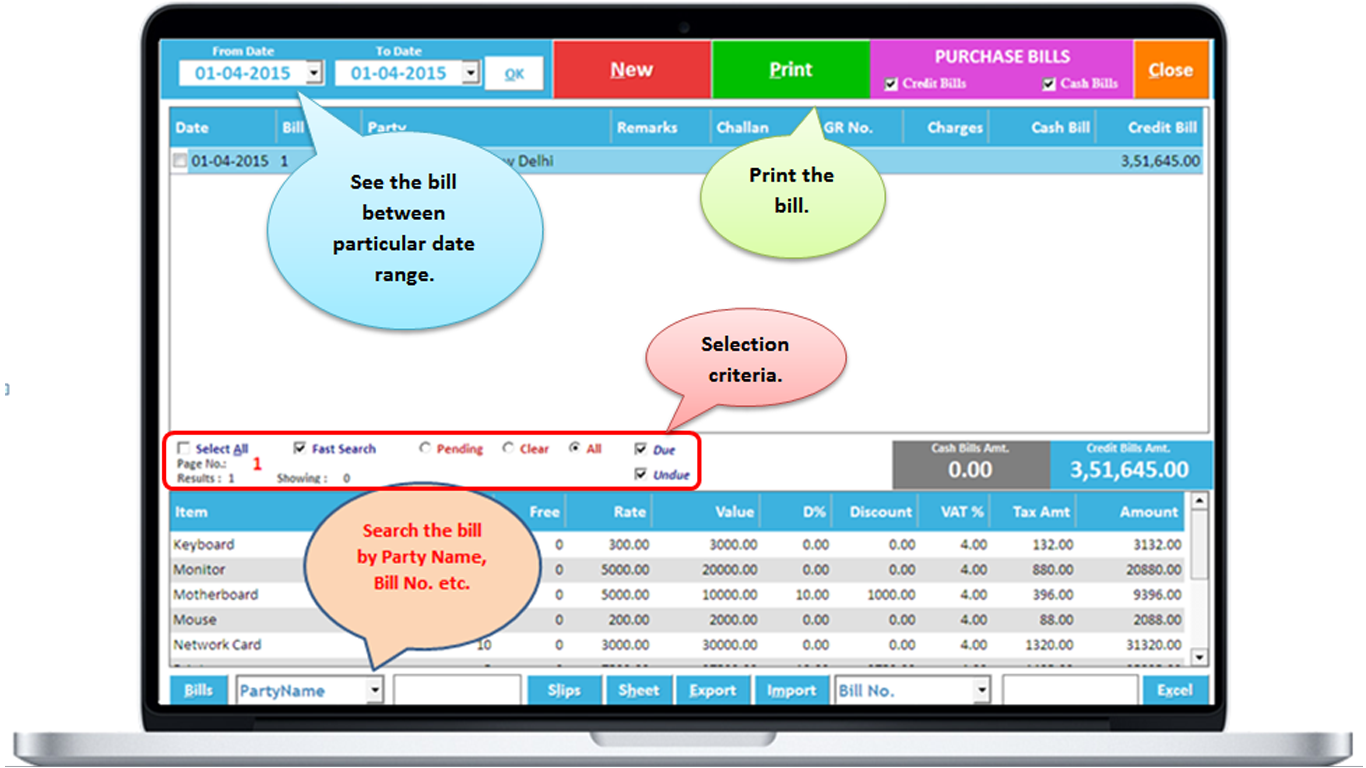
Task: Select the Pending radio button
Action: (x=425, y=449)
